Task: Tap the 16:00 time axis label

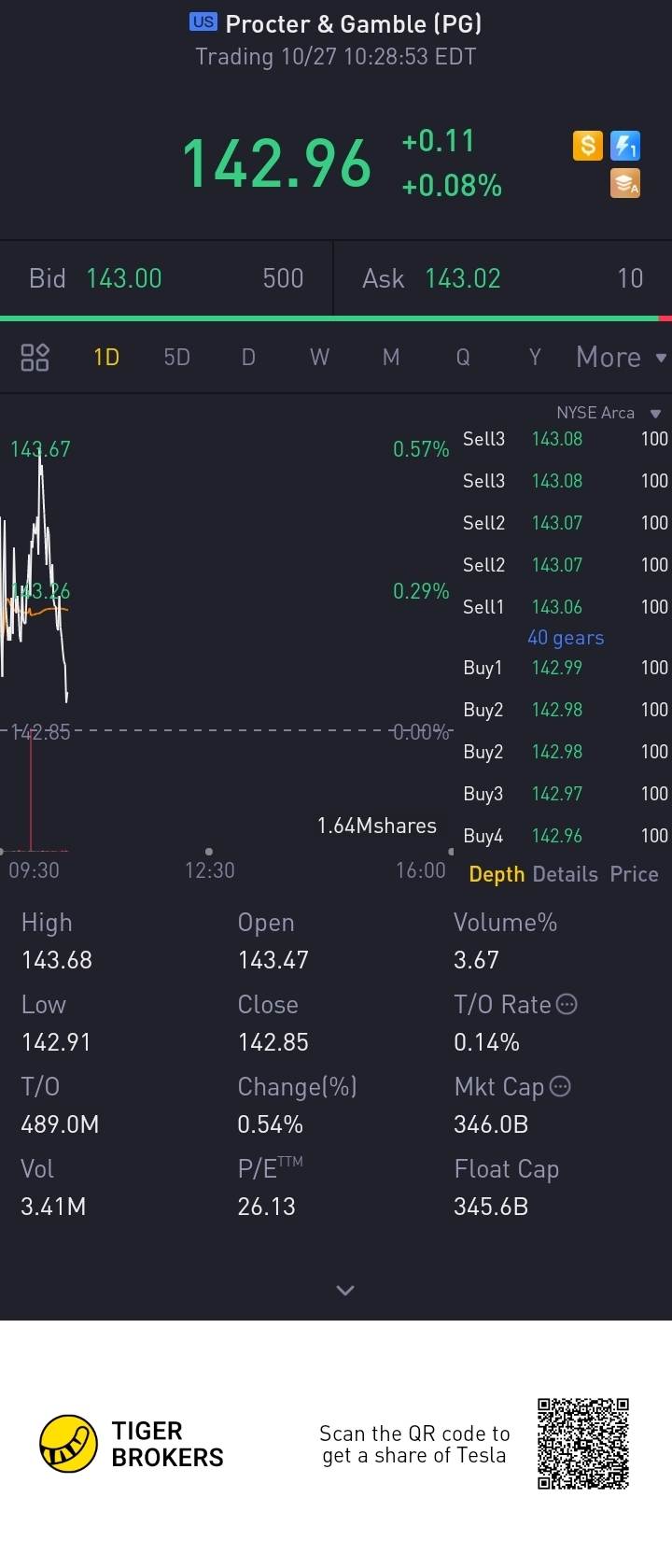Action: (421, 870)
